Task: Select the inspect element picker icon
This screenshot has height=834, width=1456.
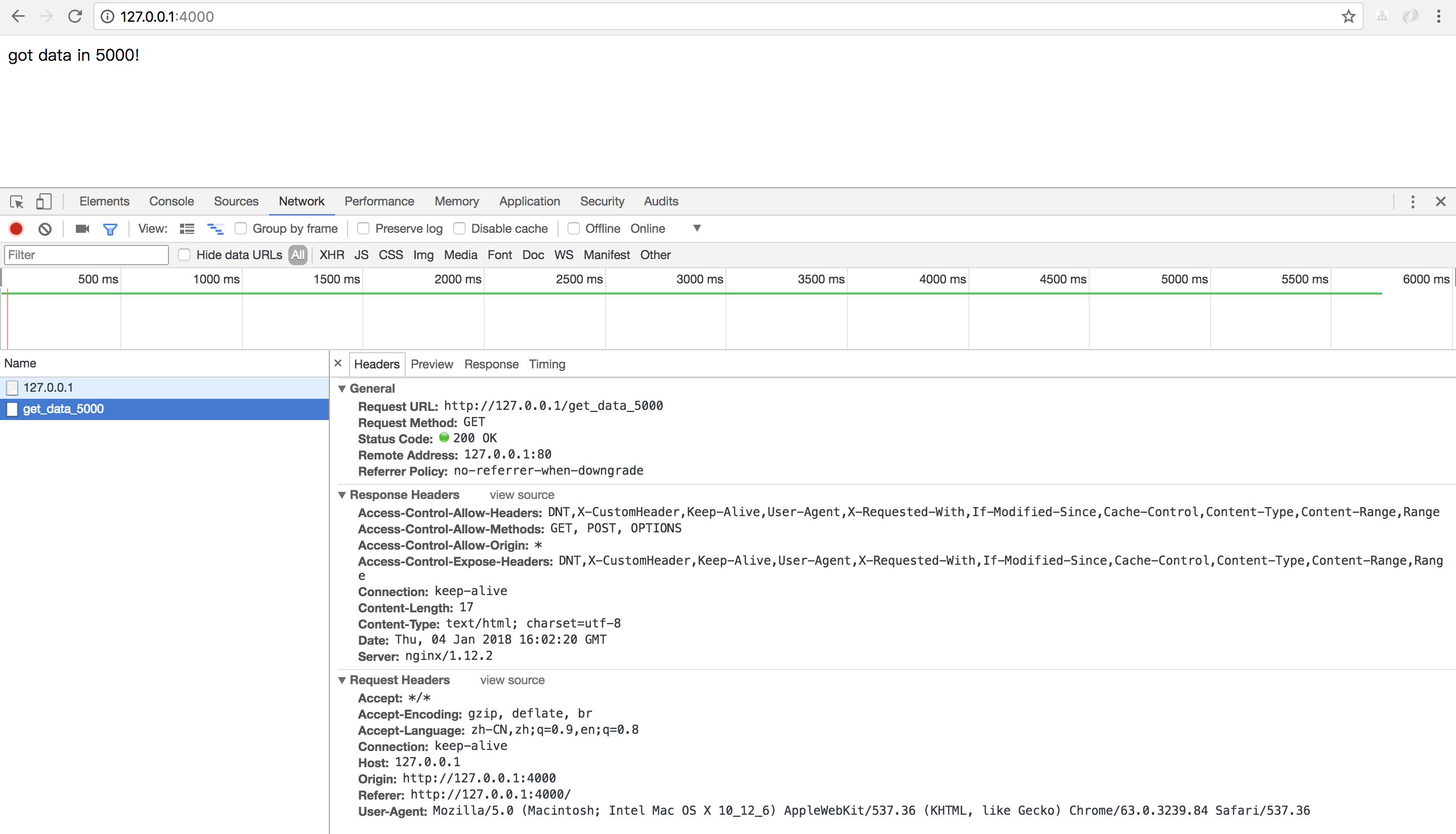Action: click(17, 201)
